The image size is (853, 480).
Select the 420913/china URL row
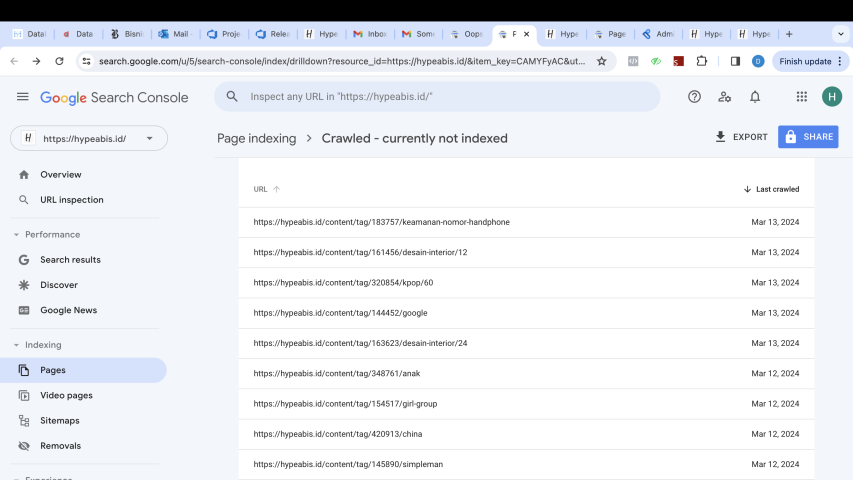(526, 434)
